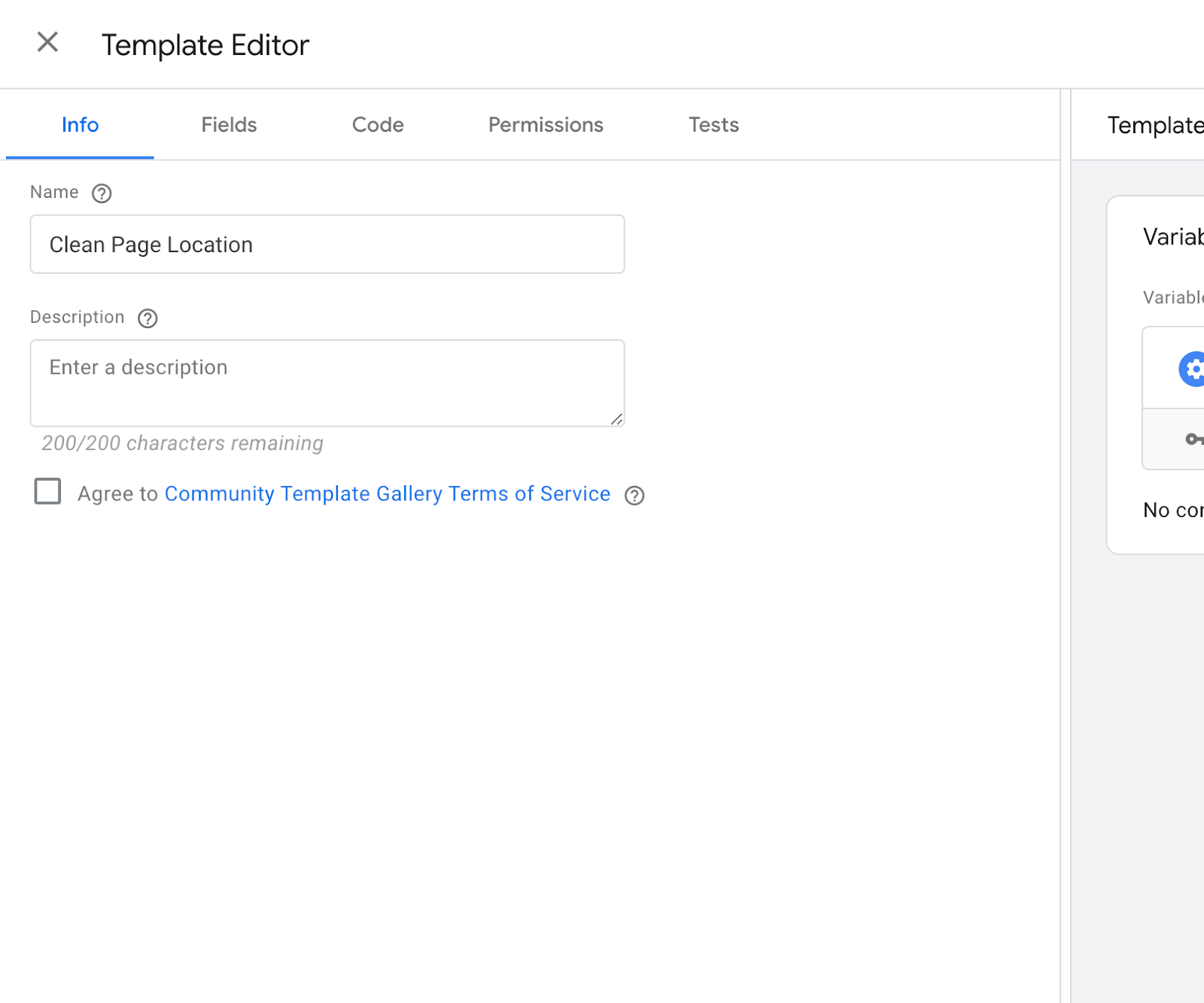The height and width of the screenshot is (1003, 1204).
Task: Close the Template Editor
Action: 47,42
